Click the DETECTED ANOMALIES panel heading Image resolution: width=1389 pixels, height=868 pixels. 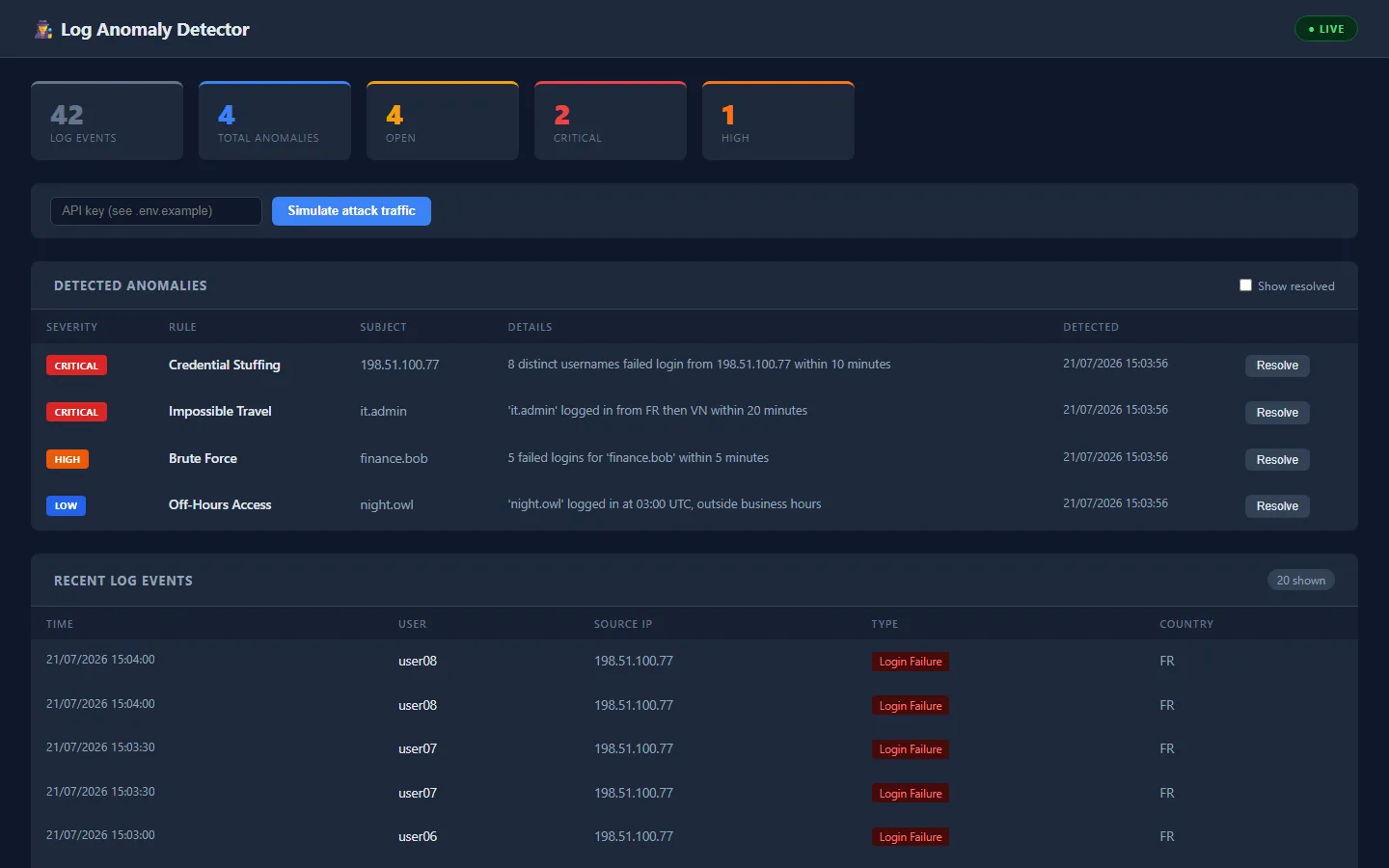[130, 285]
